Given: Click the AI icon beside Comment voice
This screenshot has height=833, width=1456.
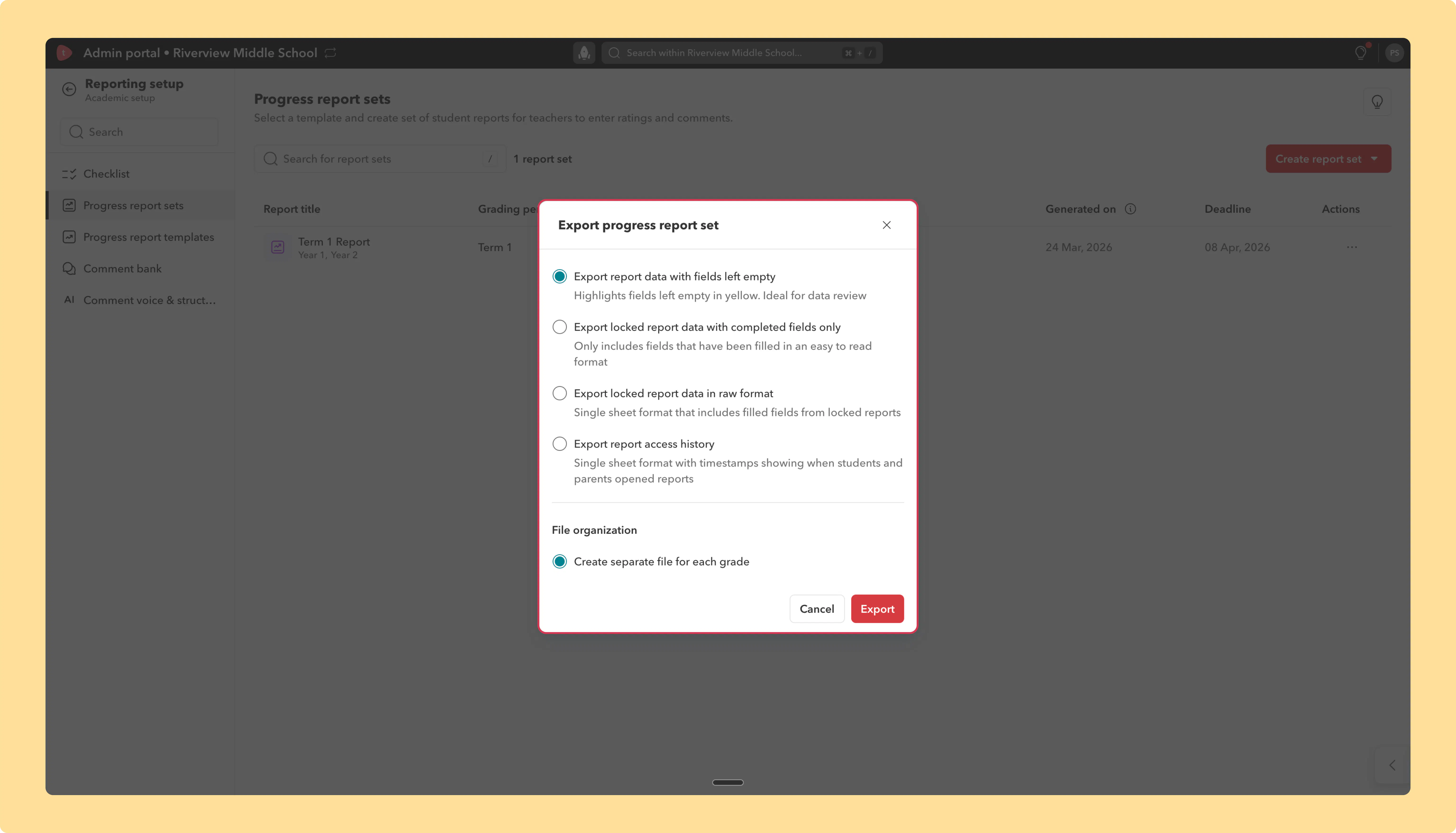Looking at the screenshot, I should [x=69, y=300].
